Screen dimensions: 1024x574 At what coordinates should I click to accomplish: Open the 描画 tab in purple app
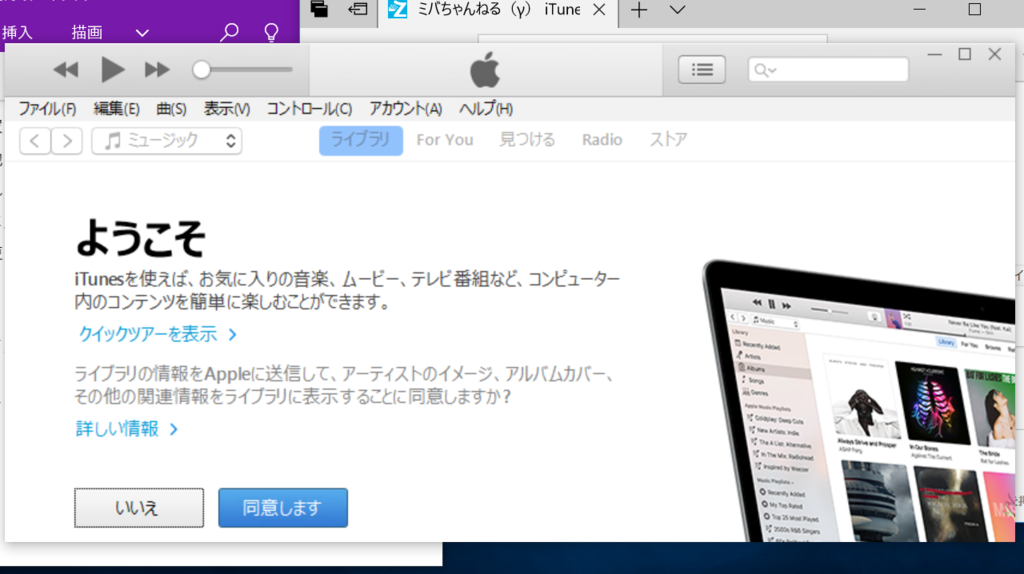click(87, 32)
